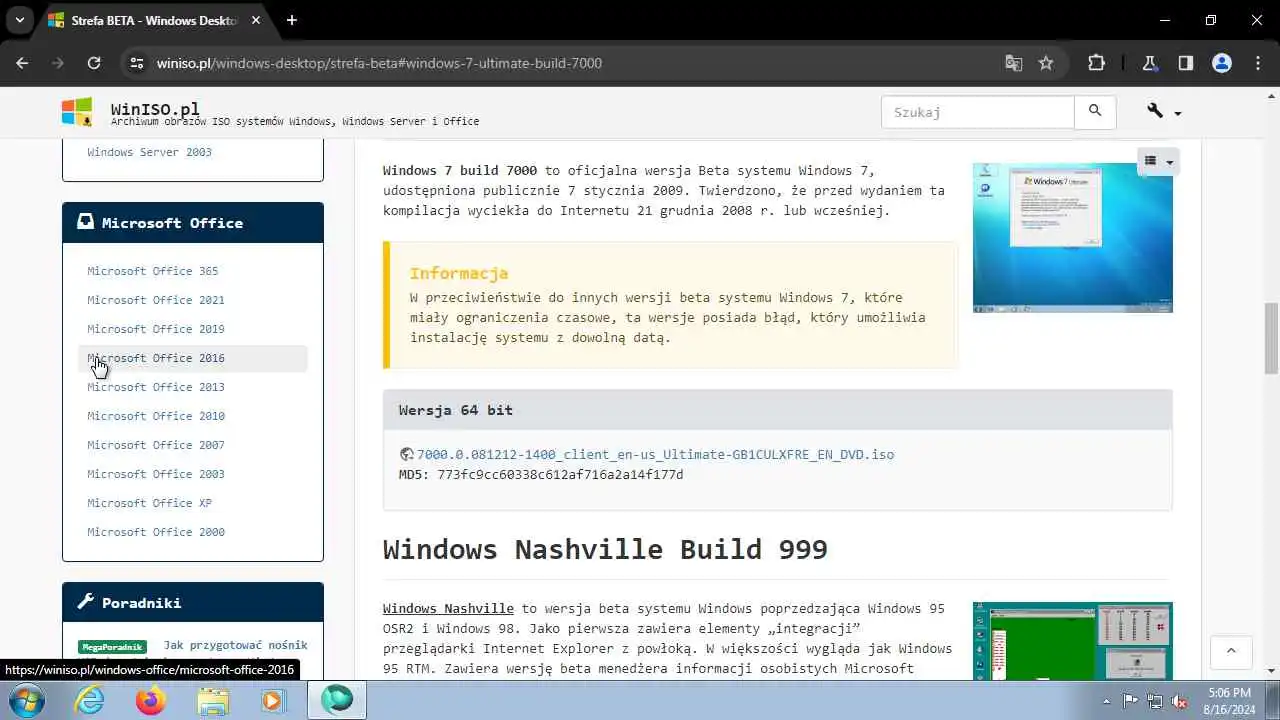1280x720 pixels.
Task: Bookmark this page with the star icon
Action: (x=1046, y=63)
